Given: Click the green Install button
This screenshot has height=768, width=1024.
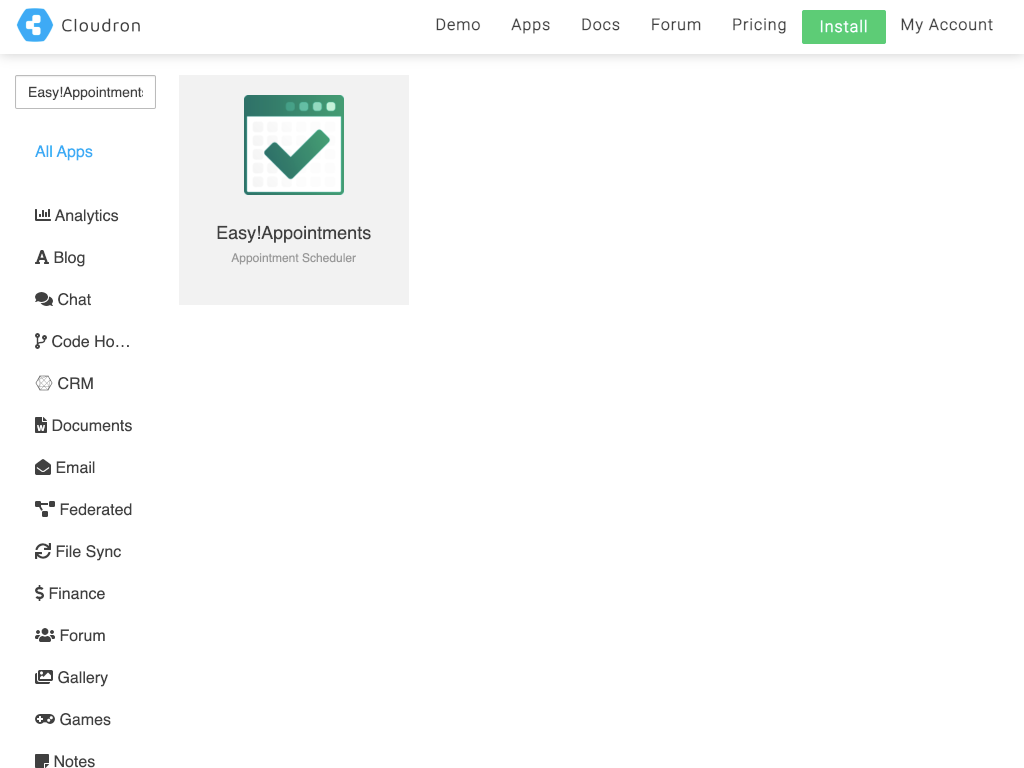Looking at the screenshot, I should [844, 27].
